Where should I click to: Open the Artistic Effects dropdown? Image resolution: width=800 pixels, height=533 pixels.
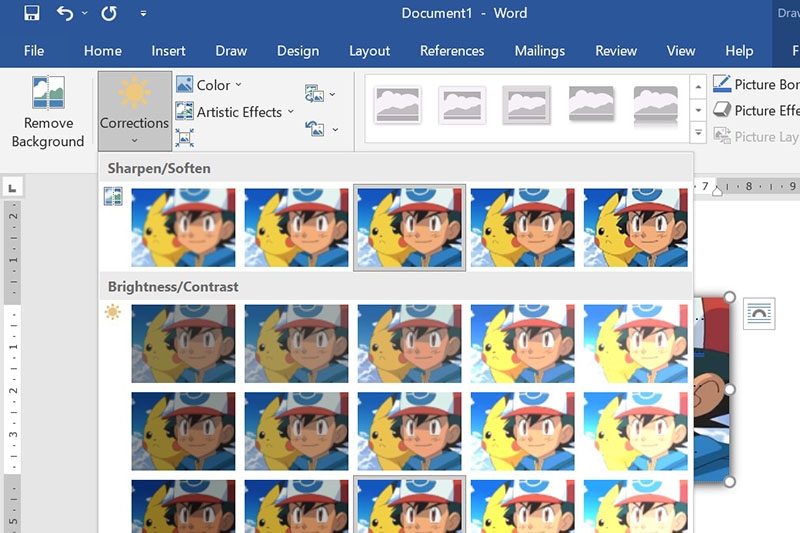(x=235, y=112)
